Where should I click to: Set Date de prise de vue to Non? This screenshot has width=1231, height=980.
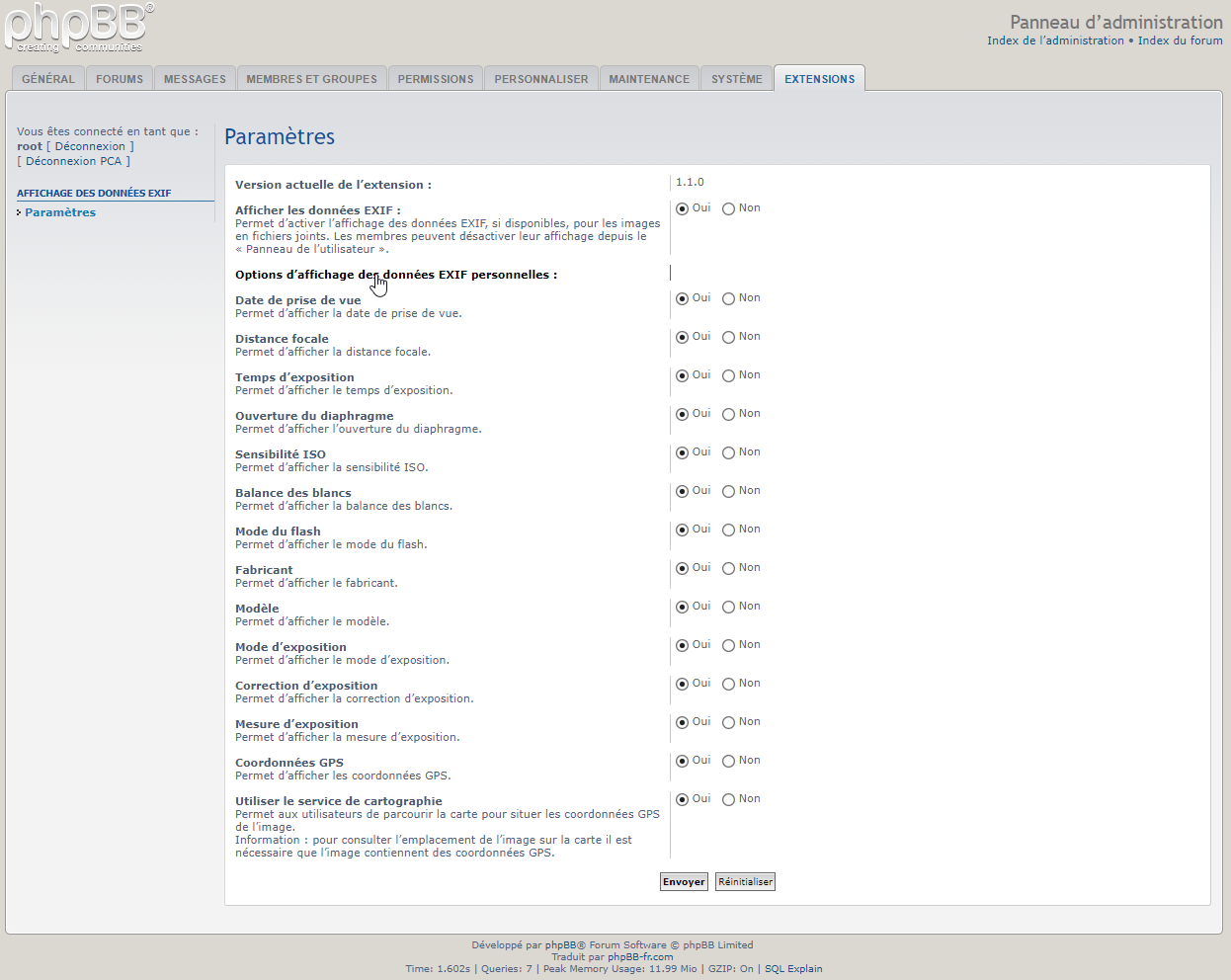click(x=728, y=299)
